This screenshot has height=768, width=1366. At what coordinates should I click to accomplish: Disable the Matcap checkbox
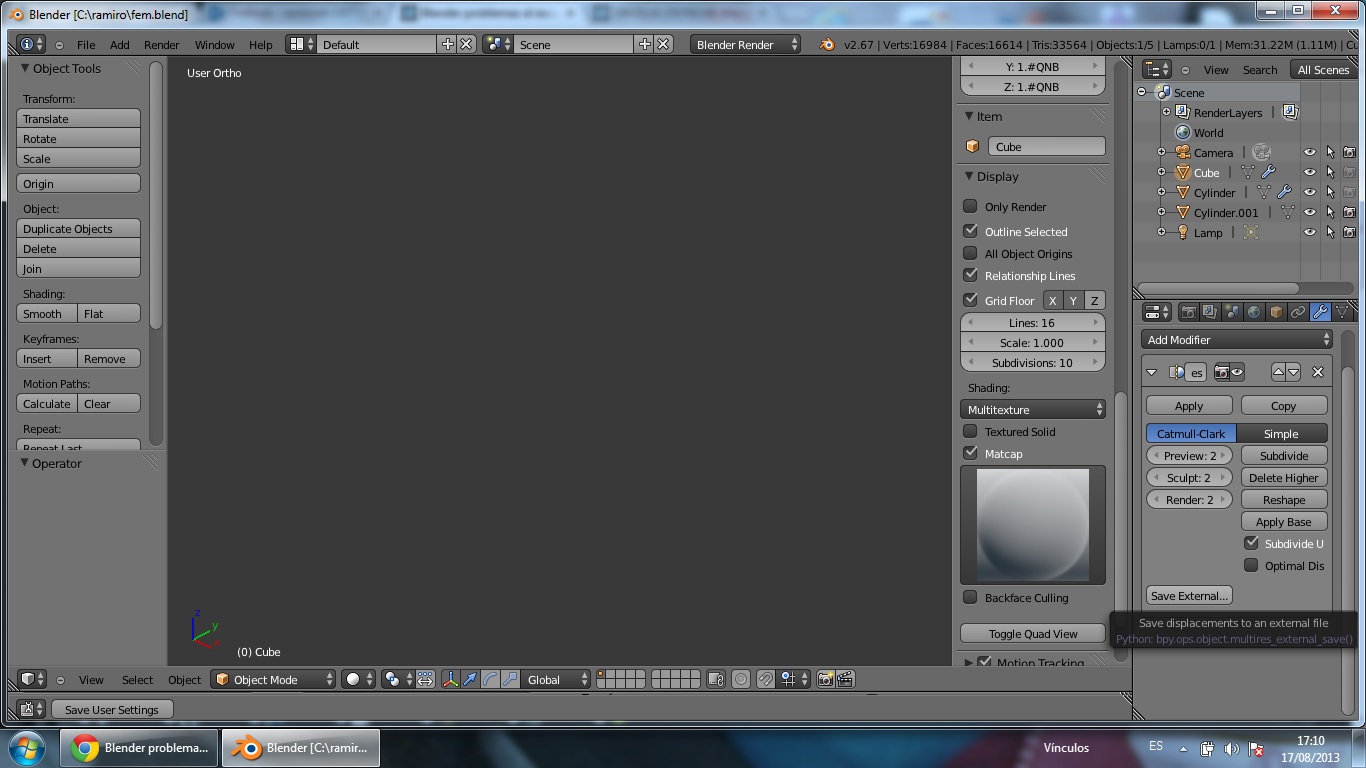coord(970,453)
